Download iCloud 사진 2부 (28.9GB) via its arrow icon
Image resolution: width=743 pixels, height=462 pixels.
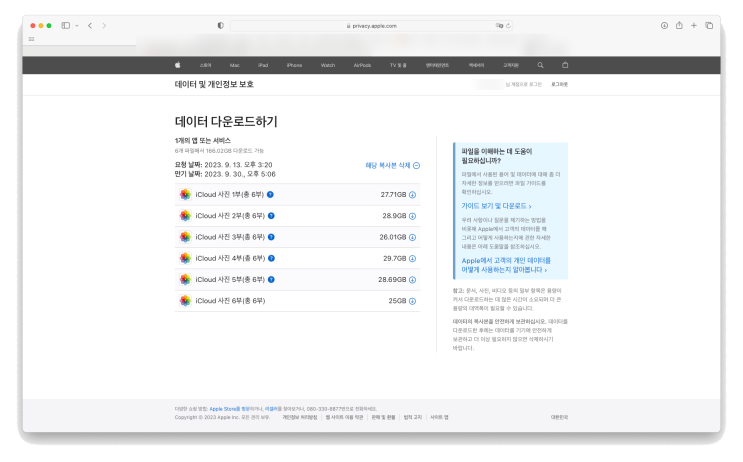click(412, 216)
